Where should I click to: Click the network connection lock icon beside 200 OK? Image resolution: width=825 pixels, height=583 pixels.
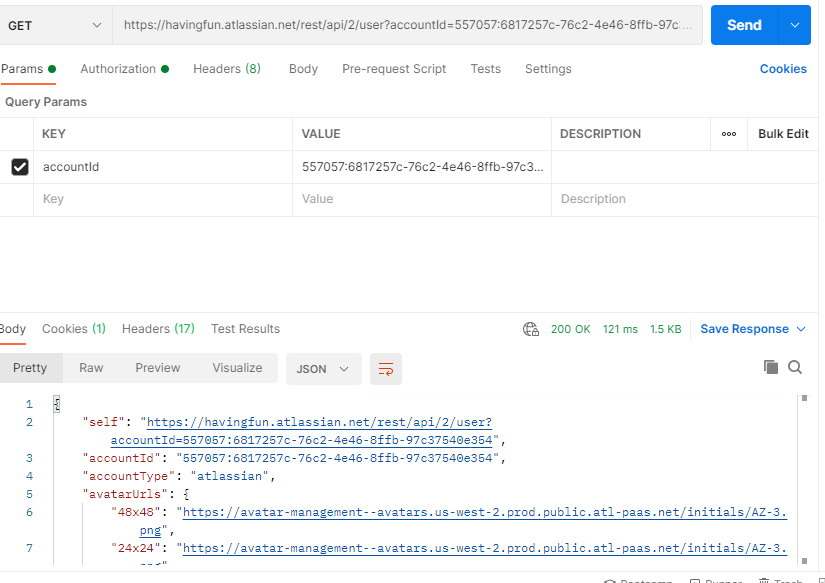click(530, 328)
